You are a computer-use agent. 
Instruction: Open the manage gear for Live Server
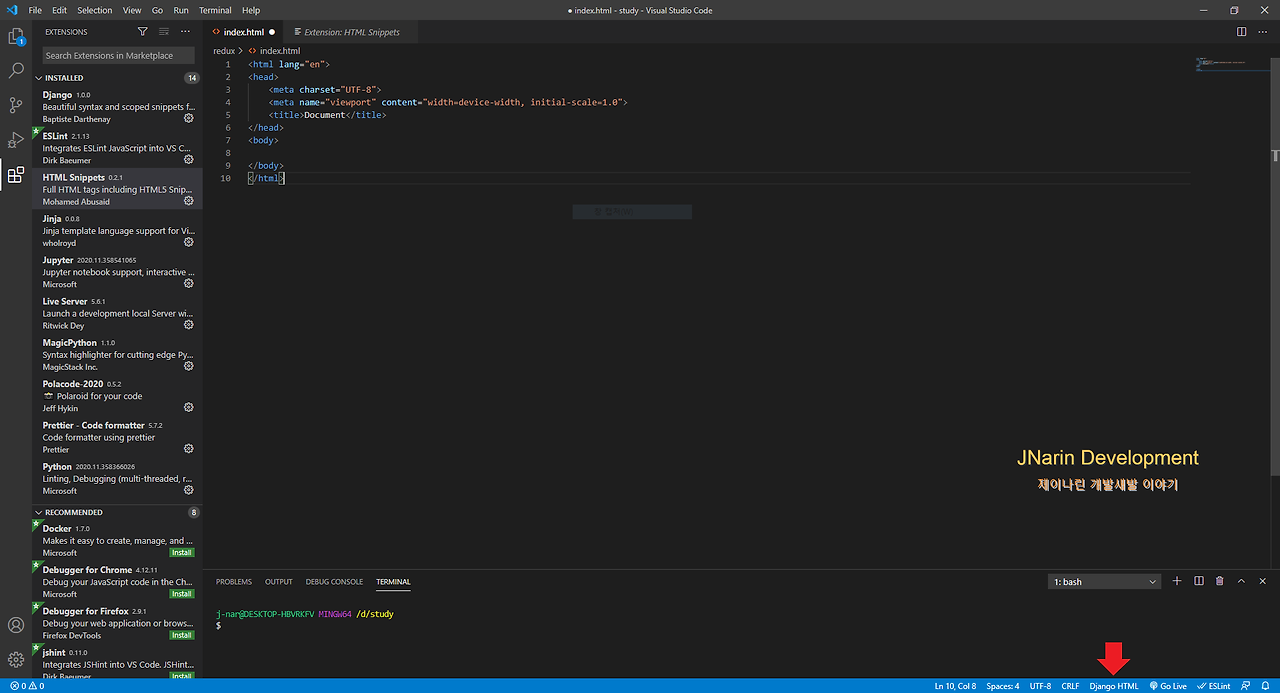(x=189, y=325)
